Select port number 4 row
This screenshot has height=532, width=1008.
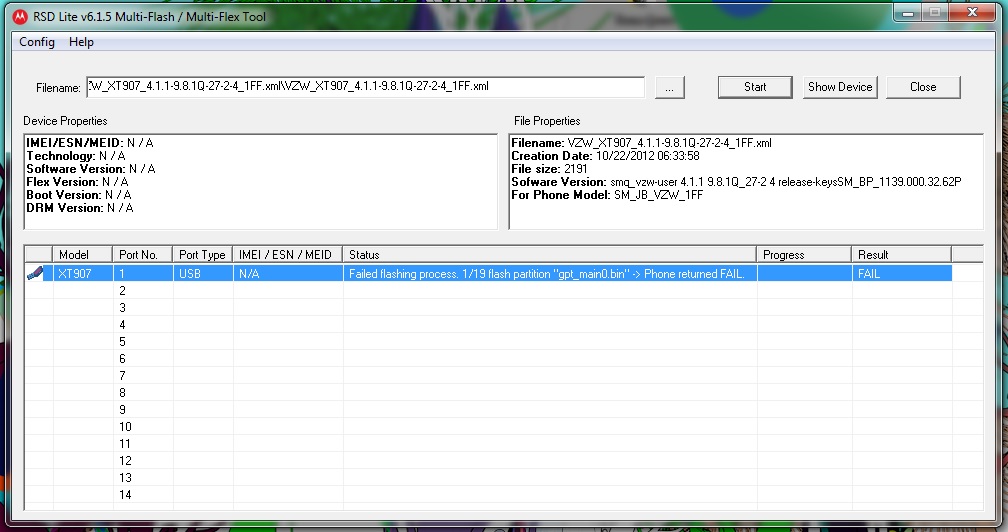(503, 325)
